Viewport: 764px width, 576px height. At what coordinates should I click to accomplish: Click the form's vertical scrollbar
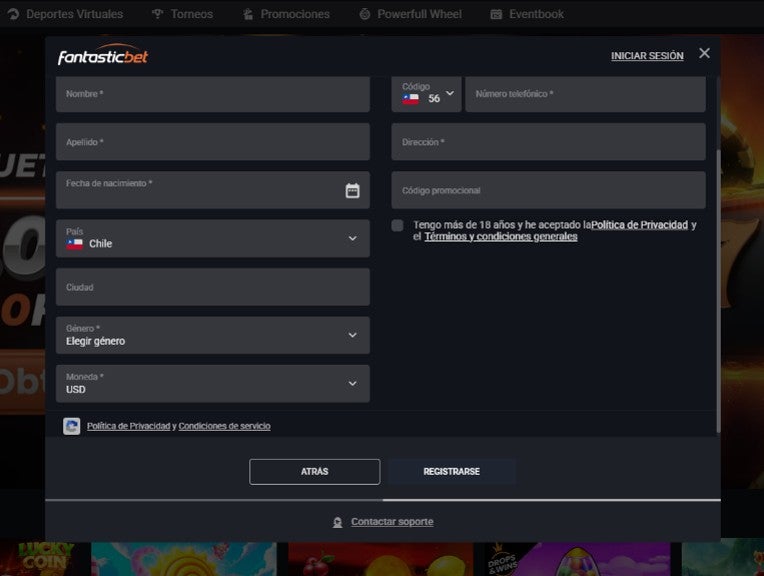click(718, 291)
